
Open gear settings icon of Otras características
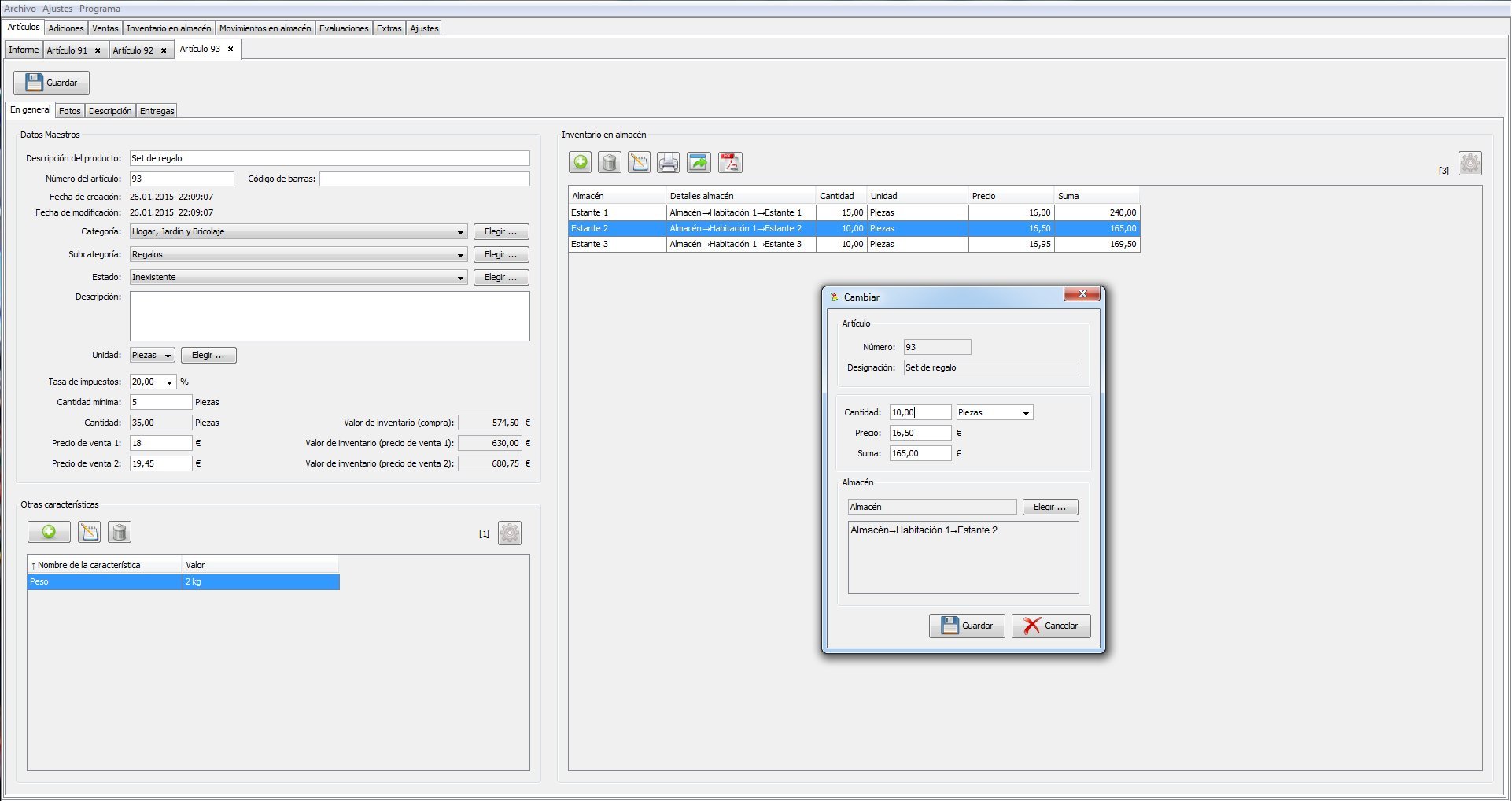(510, 533)
